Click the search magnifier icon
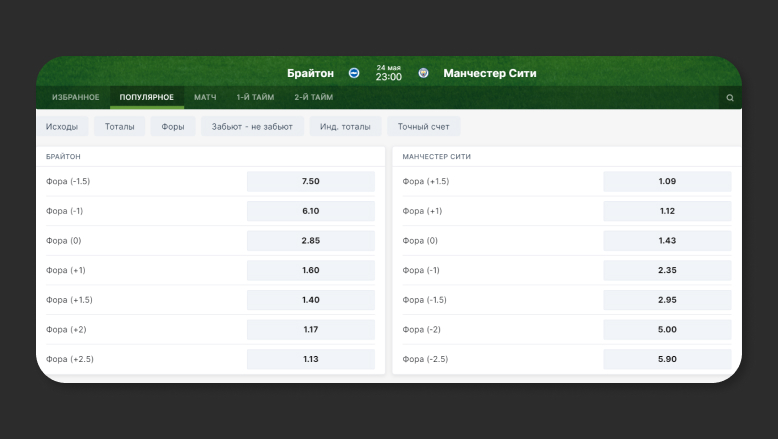The image size is (778, 439). [x=730, y=98]
